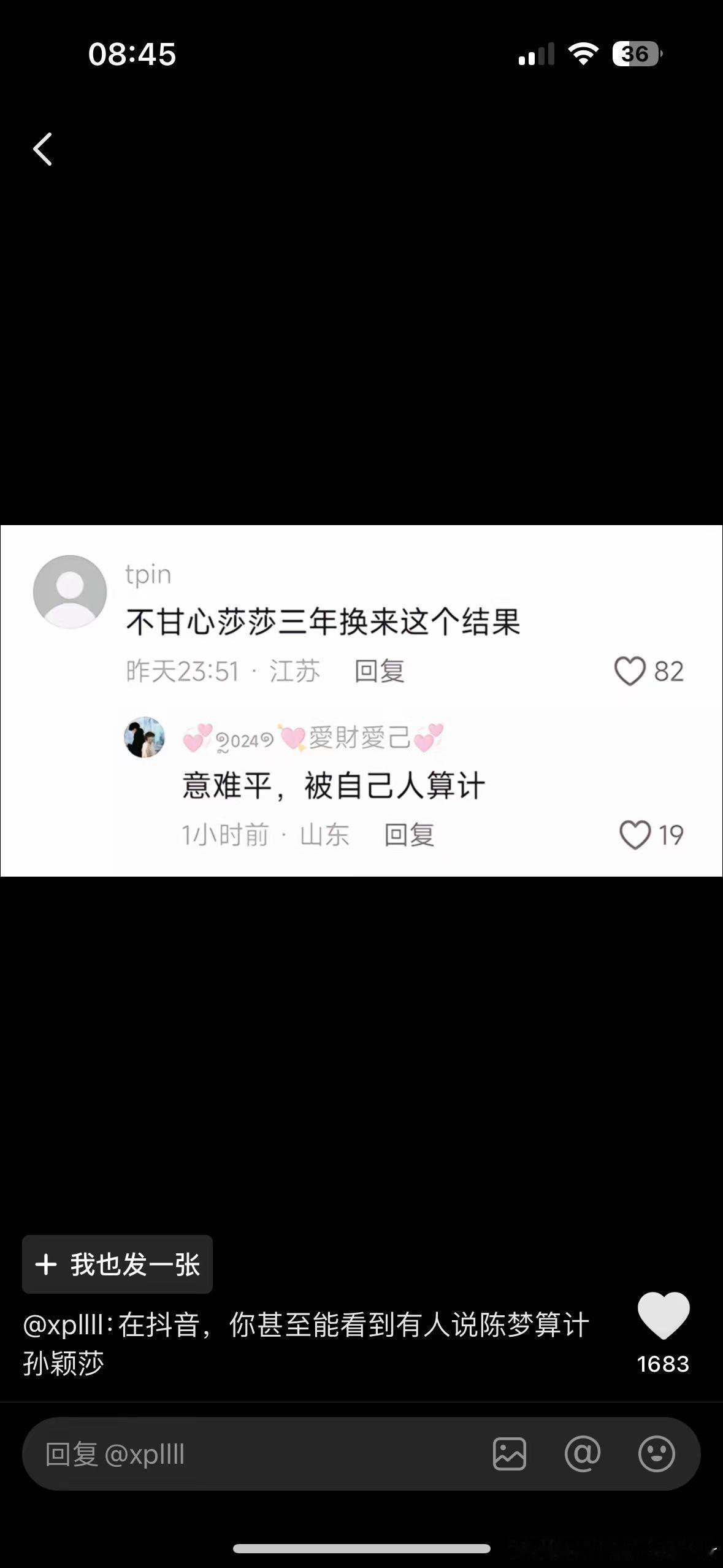723x1568 pixels.
Task: Open tpin's gray default avatar
Action: [70, 592]
